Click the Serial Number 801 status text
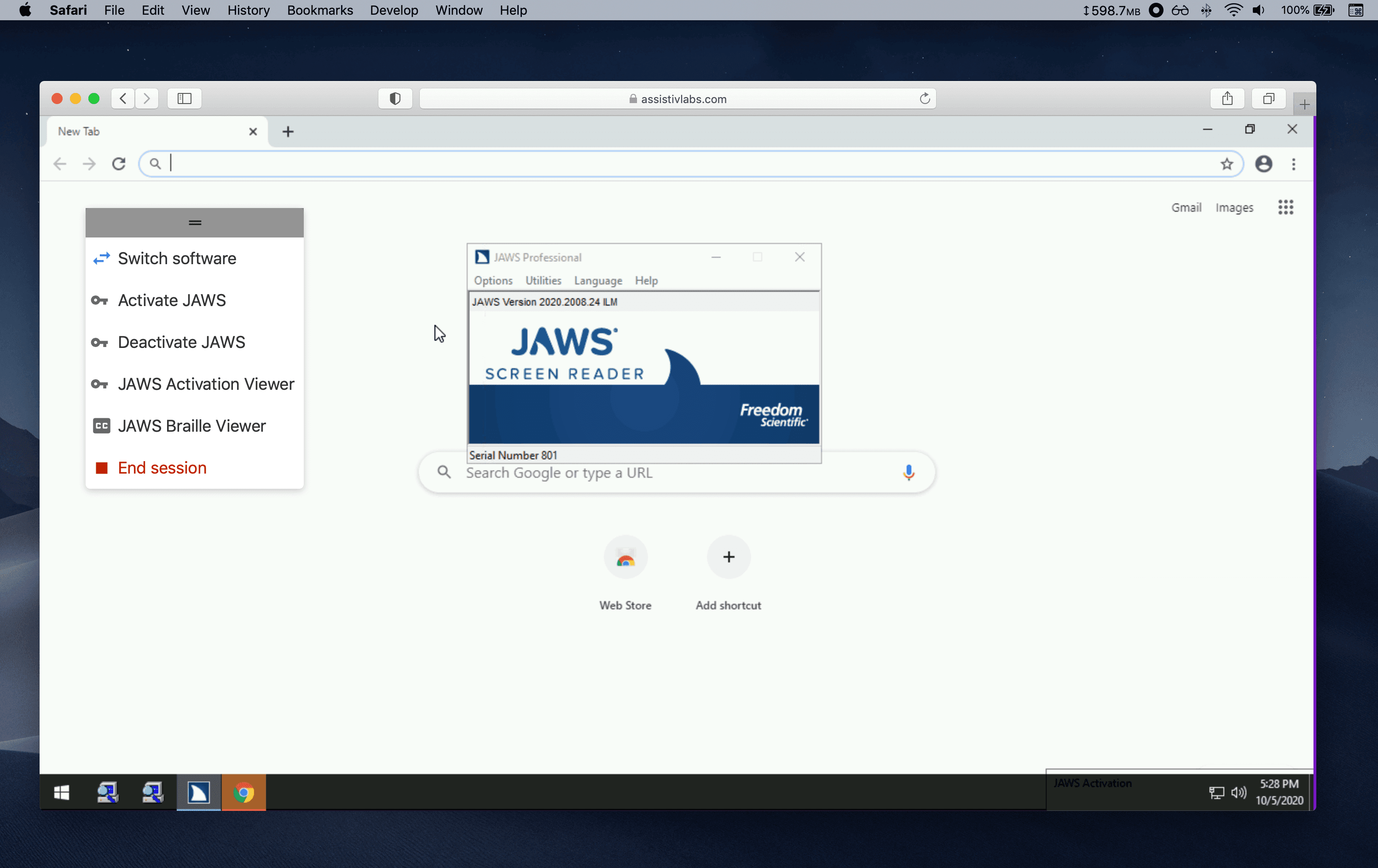 click(513, 456)
